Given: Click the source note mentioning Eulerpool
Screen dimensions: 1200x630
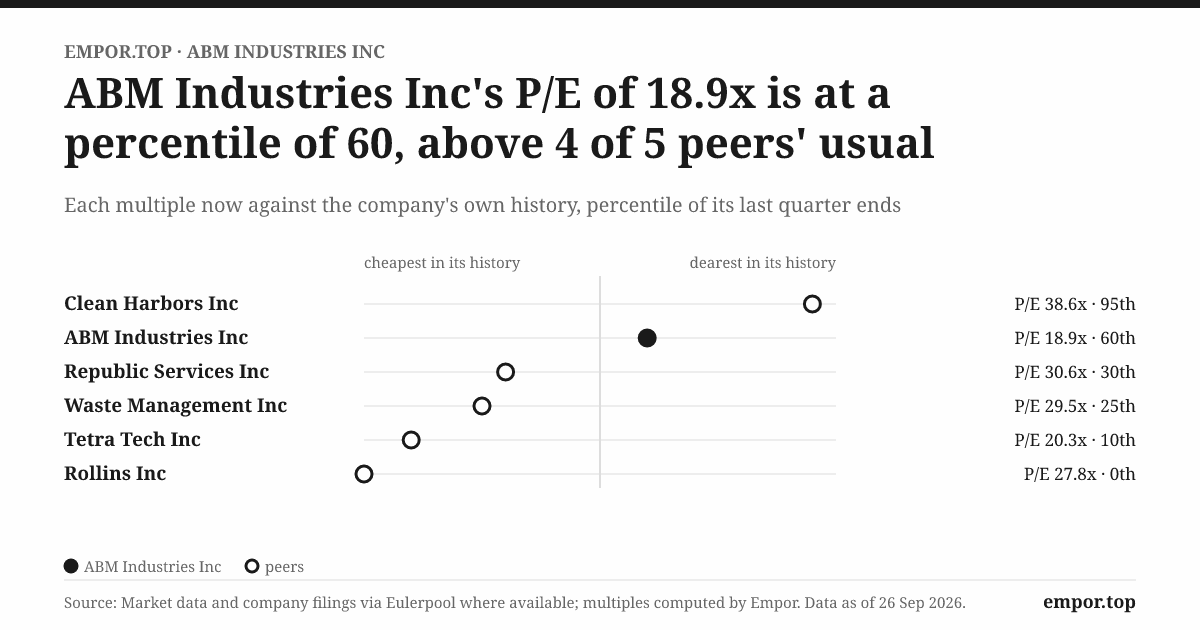Looking at the screenshot, I should pos(515,603).
